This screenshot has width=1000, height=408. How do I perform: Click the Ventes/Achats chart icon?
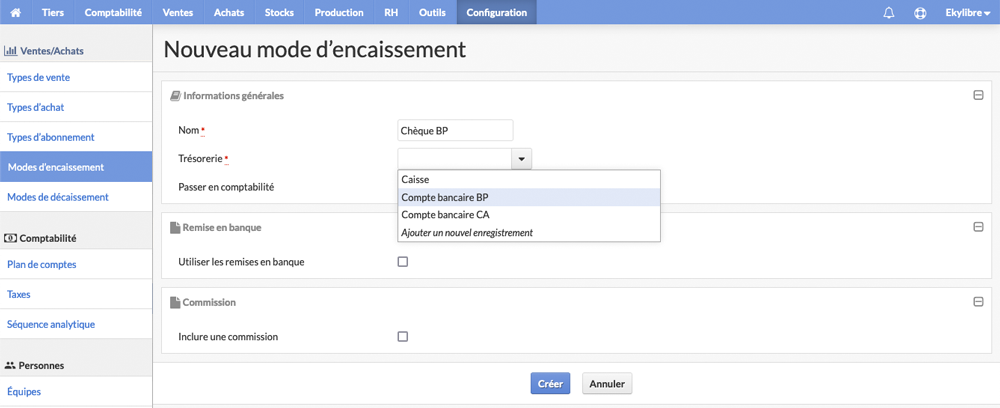[11, 50]
